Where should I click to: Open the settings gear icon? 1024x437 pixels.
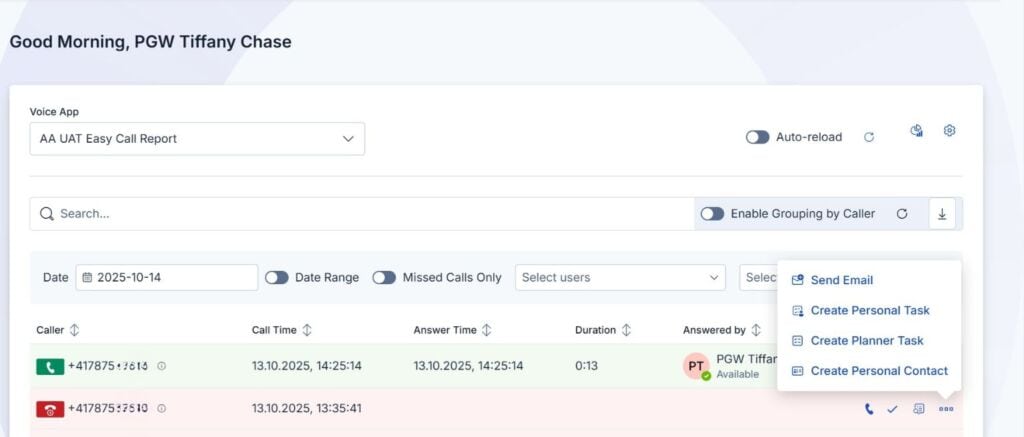(x=950, y=131)
